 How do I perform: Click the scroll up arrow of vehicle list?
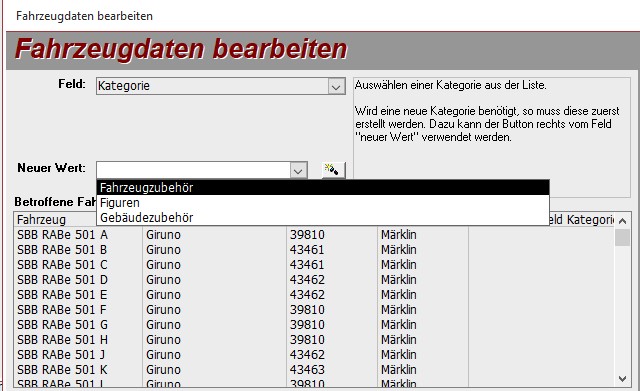622,221
